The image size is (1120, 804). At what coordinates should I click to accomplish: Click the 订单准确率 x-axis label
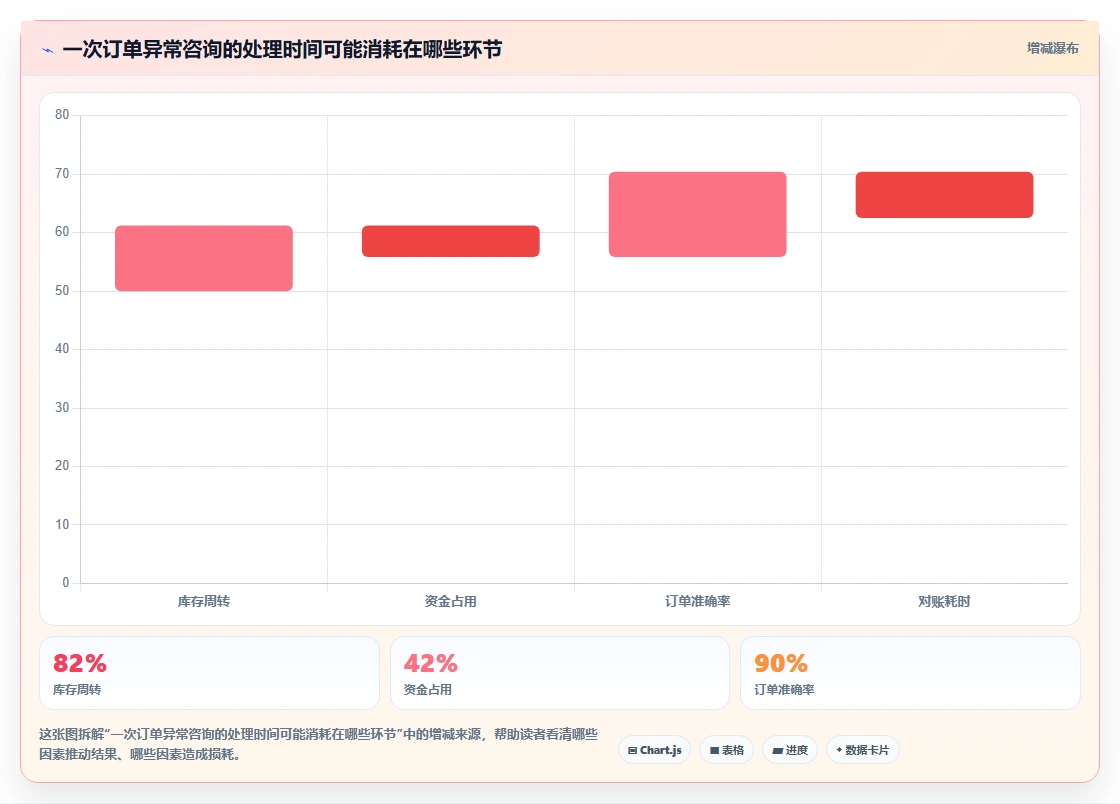tap(697, 601)
